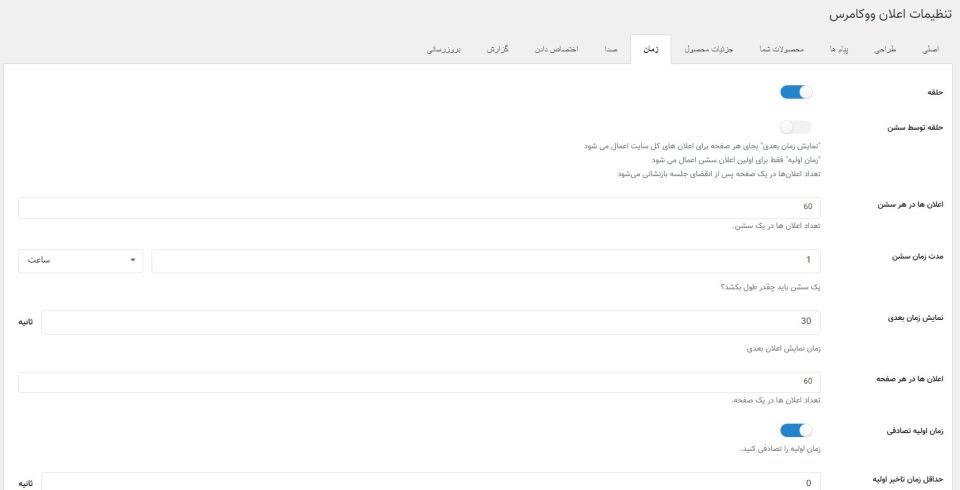Screen dimensions: 960x490
Task: Click the dropdown arrow beside ساعت
Action: (133, 260)
